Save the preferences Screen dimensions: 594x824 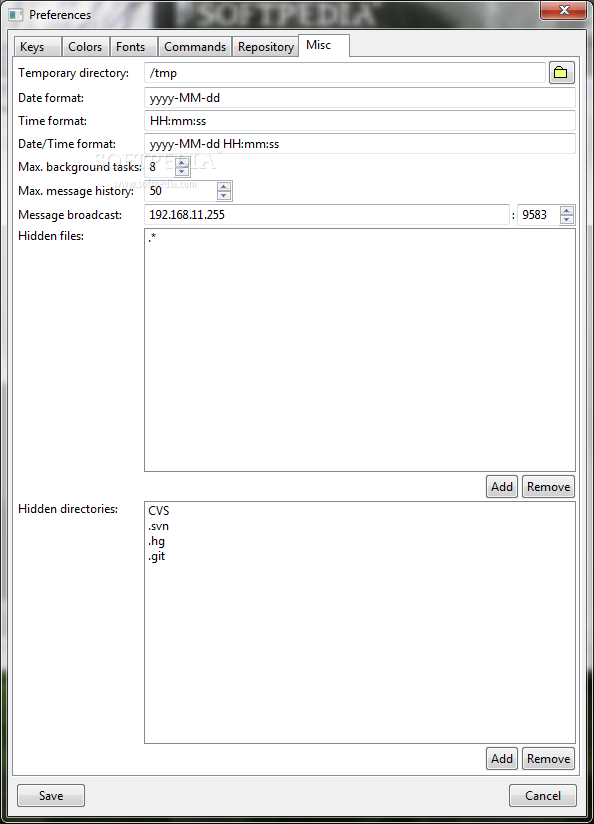pyautogui.click(x=51, y=796)
